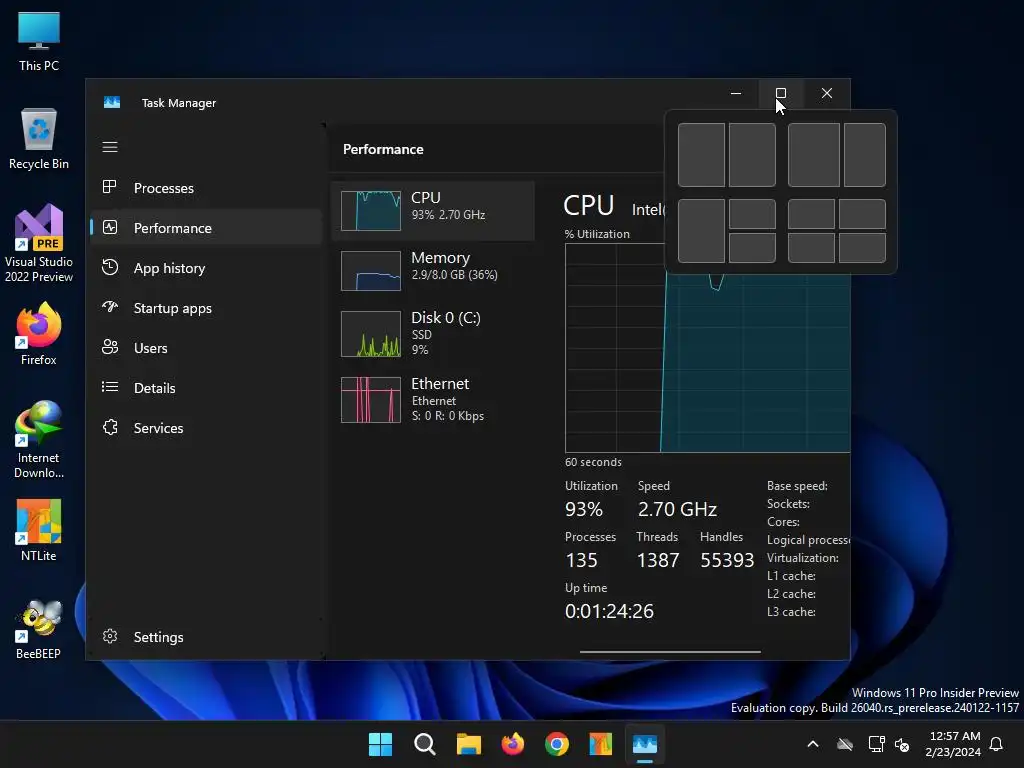This screenshot has width=1024, height=768.
Task: Snap window to bottom-right zone of three-zone layout
Action: point(752,248)
